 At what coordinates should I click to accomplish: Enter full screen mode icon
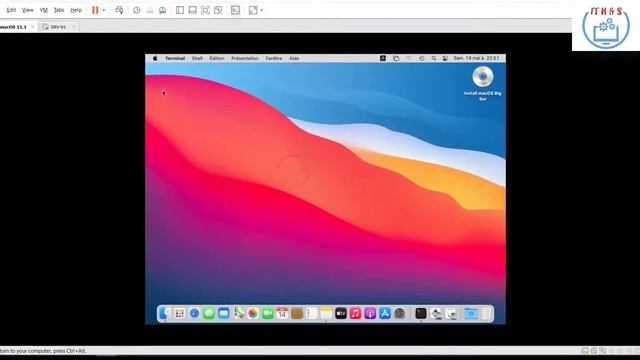[x=205, y=10]
